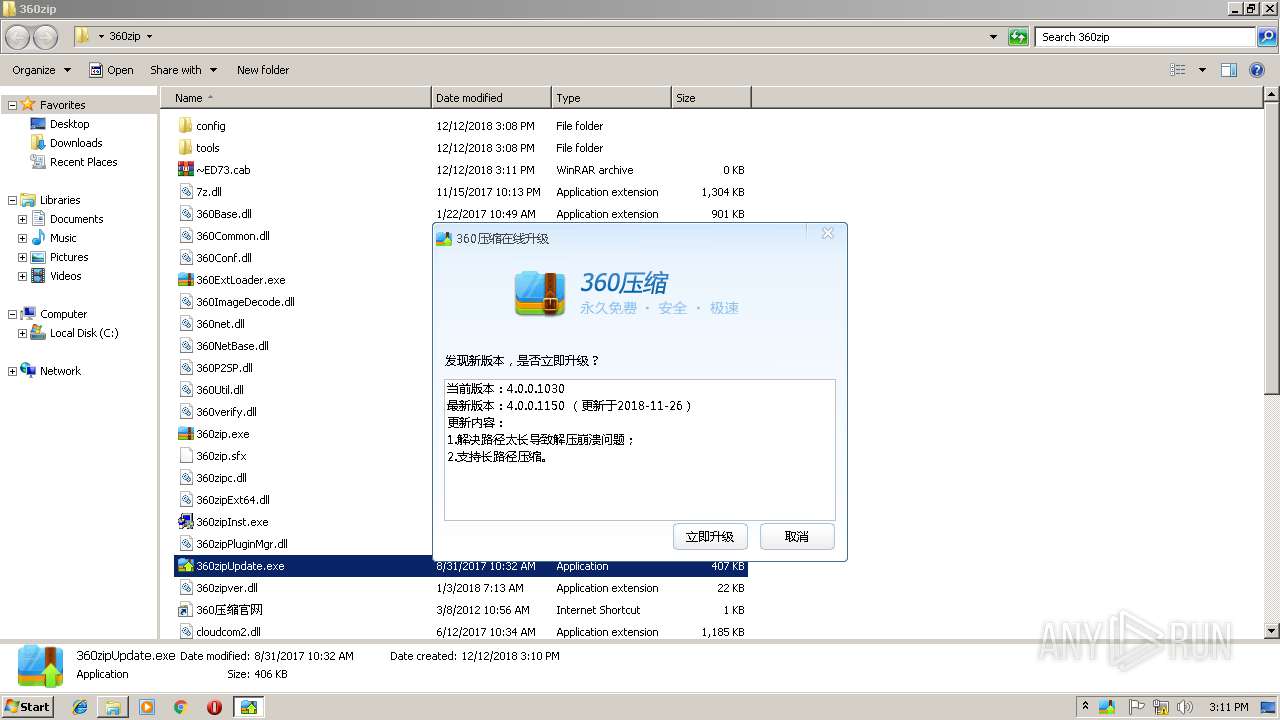Viewport: 1280px width, 720px height.
Task: Select the 7z.dll file icon
Action: pos(185,192)
